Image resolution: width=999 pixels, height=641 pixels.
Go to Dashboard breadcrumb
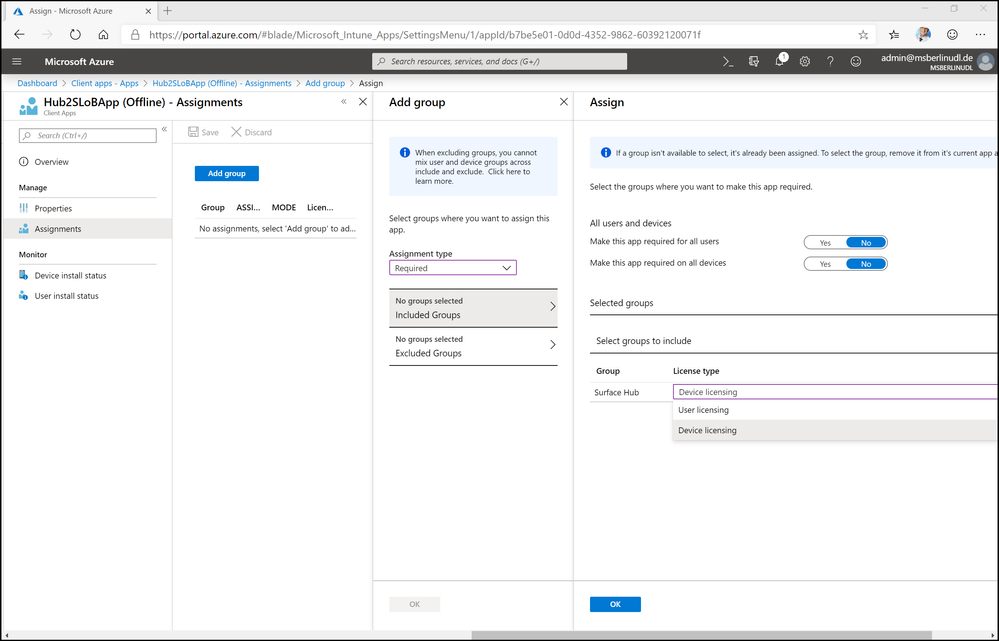coord(37,83)
